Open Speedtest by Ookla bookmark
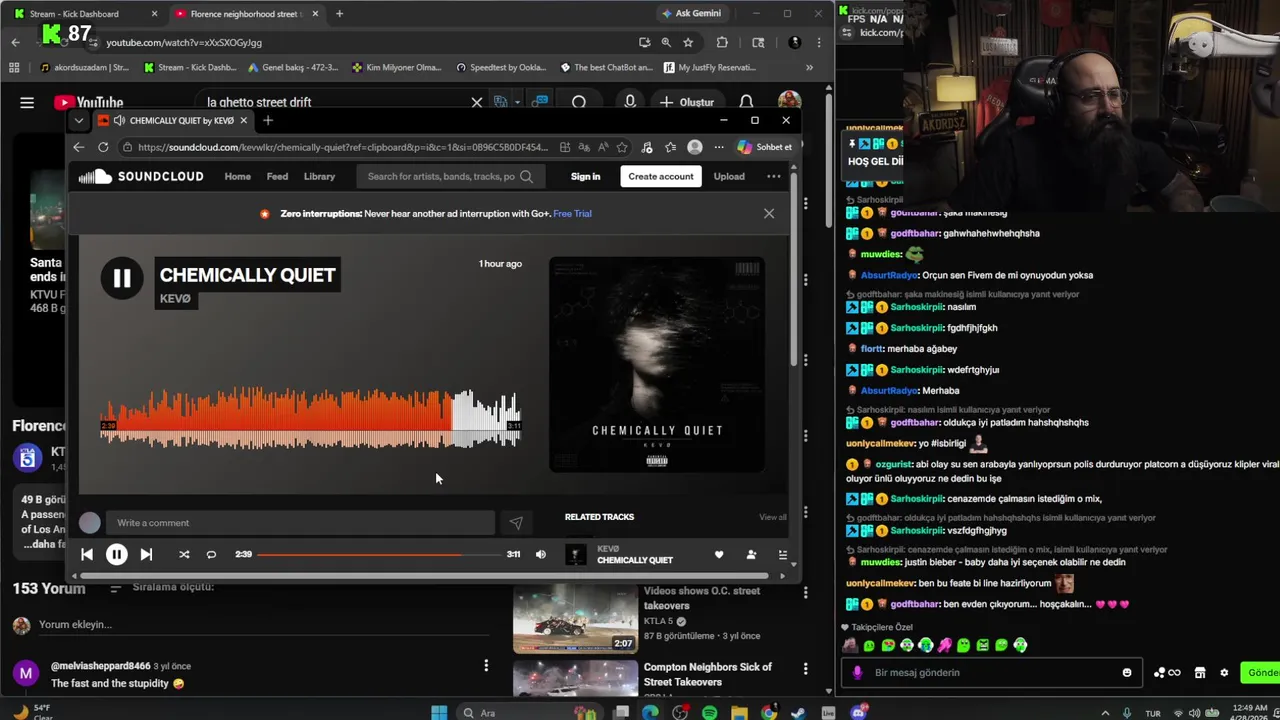The width and height of the screenshot is (1280, 720). coord(501,68)
